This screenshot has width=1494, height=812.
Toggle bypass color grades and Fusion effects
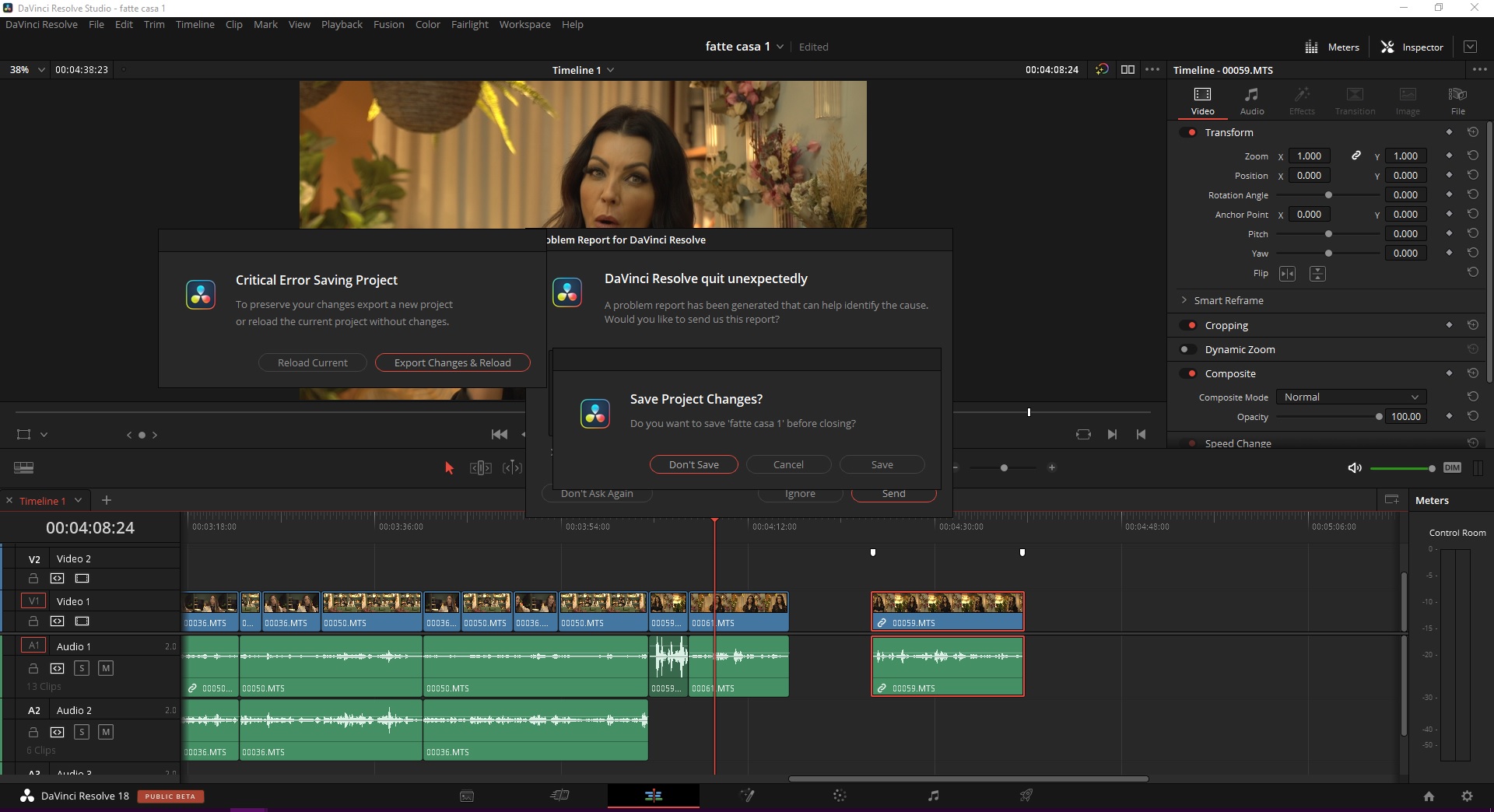tap(1102, 69)
